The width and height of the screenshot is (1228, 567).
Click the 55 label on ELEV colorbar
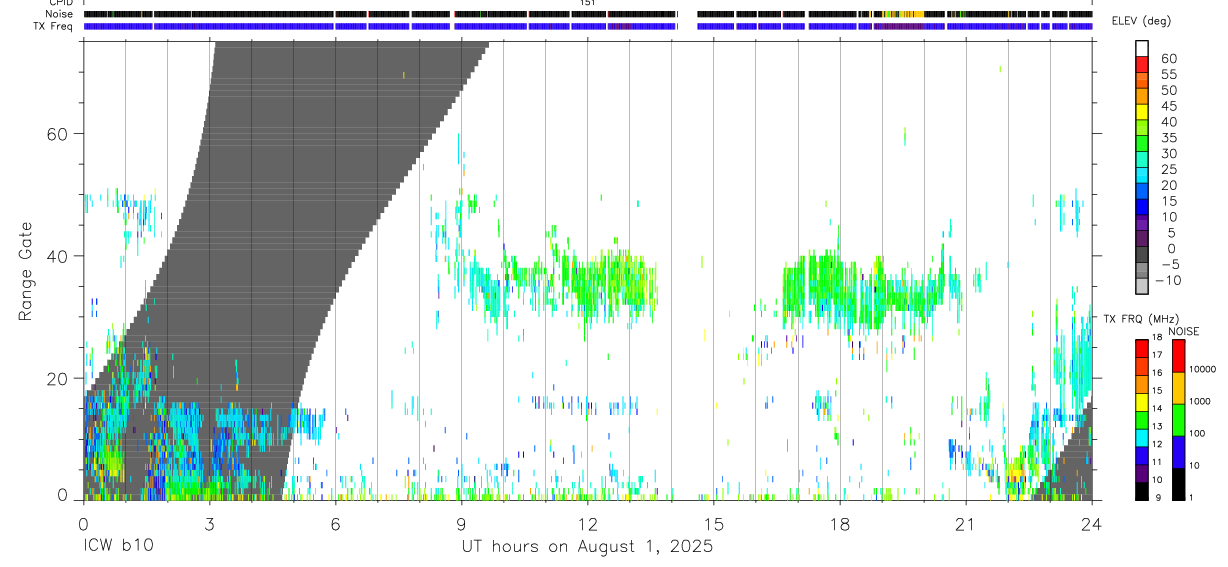tap(1168, 75)
